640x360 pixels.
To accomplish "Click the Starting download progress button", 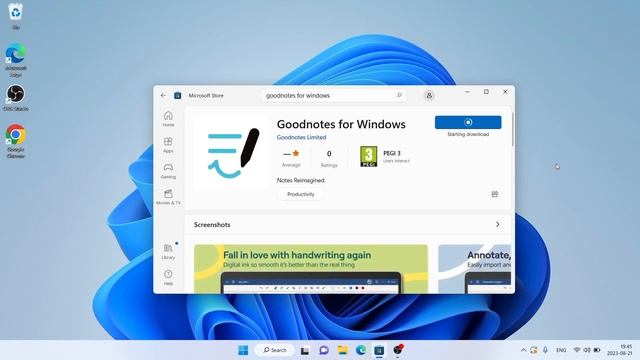I will click(468, 122).
